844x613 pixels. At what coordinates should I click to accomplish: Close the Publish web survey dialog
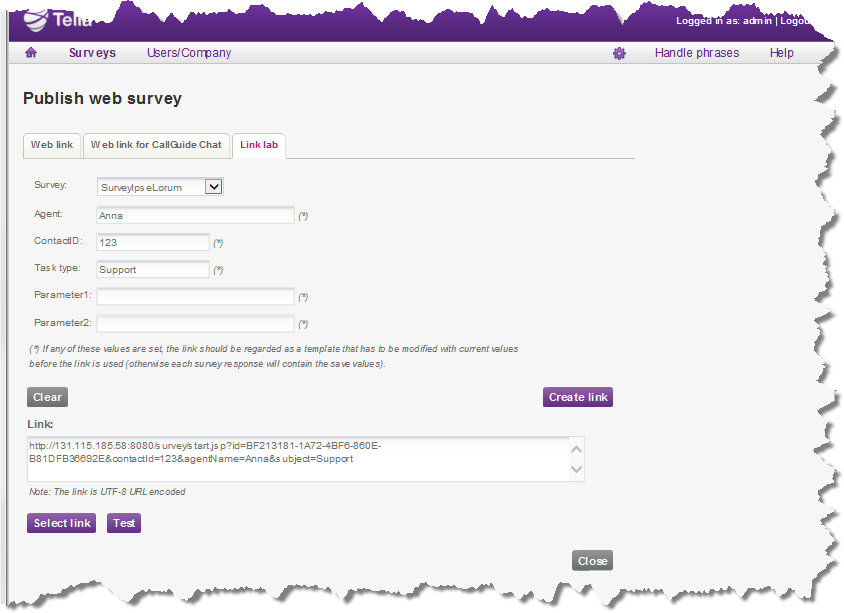[x=592, y=561]
